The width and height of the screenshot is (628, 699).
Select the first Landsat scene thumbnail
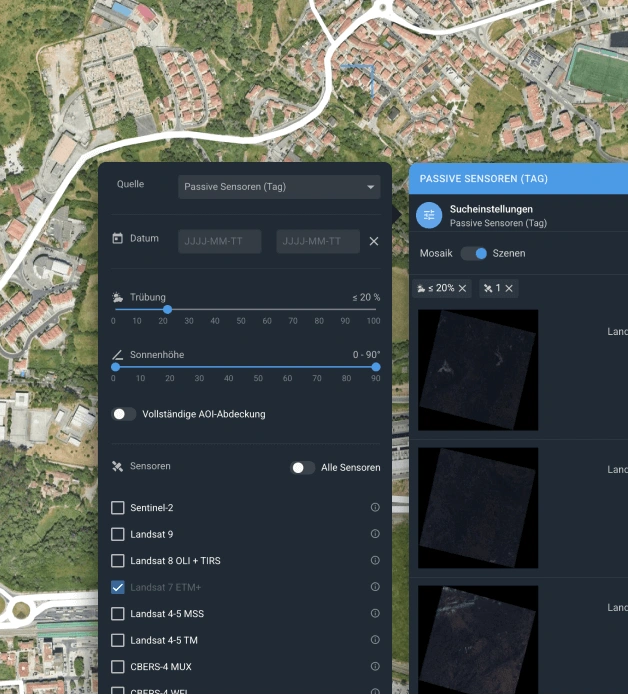478,370
